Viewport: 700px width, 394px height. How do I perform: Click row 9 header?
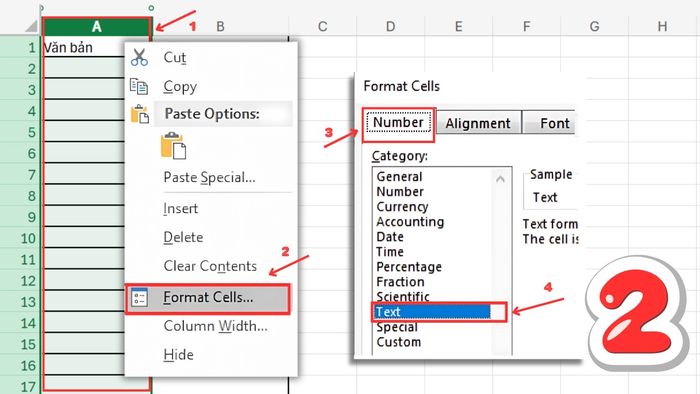pyautogui.click(x=20, y=217)
